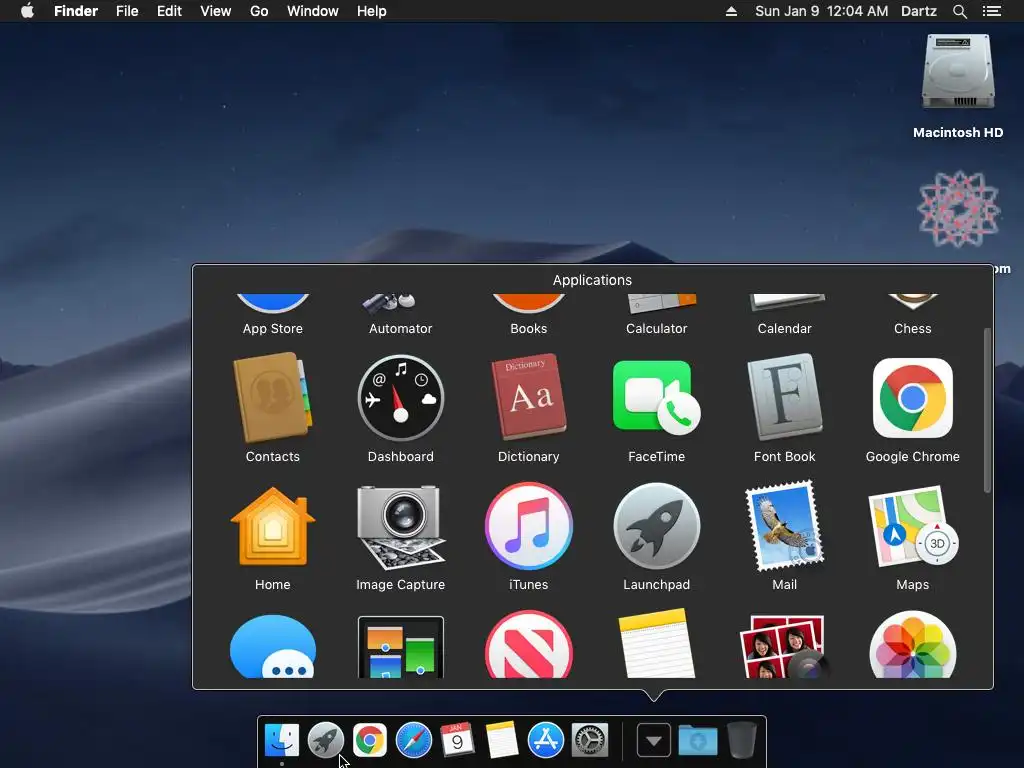This screenshot has width=1024, height=768.
Task: Click the Launchpad rocket in the Dock
Action: (325, 740)
